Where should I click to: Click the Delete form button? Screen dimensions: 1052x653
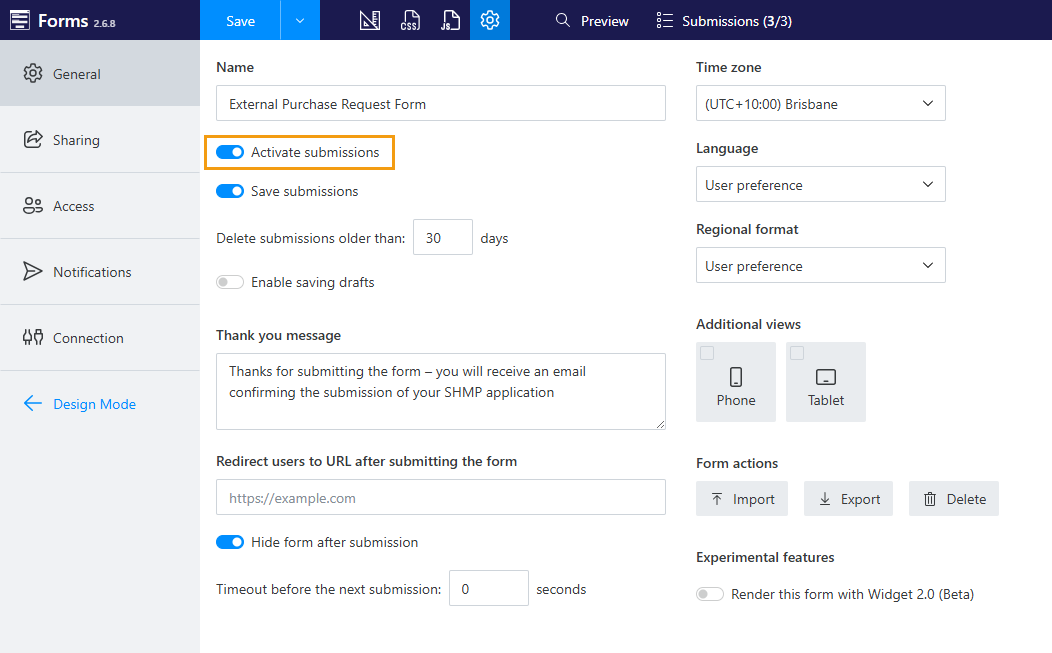954,499
